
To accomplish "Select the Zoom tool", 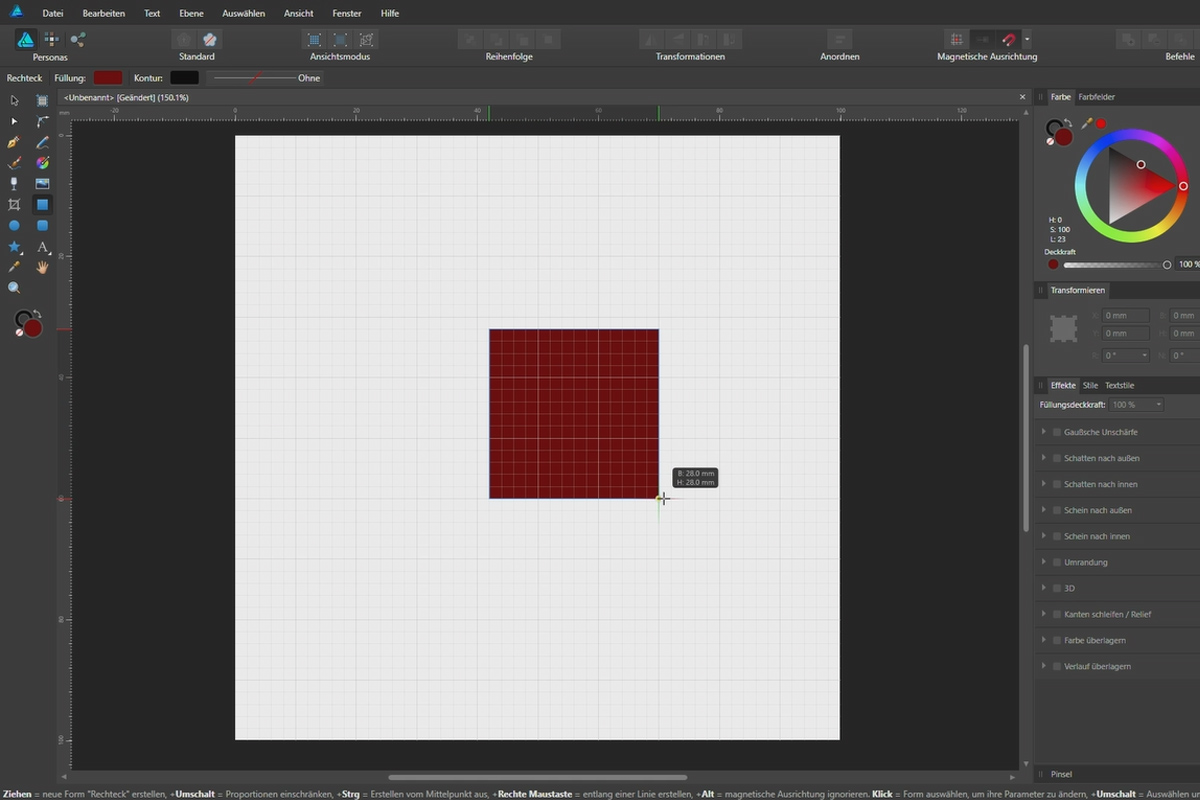I will (x=14, y=287).
